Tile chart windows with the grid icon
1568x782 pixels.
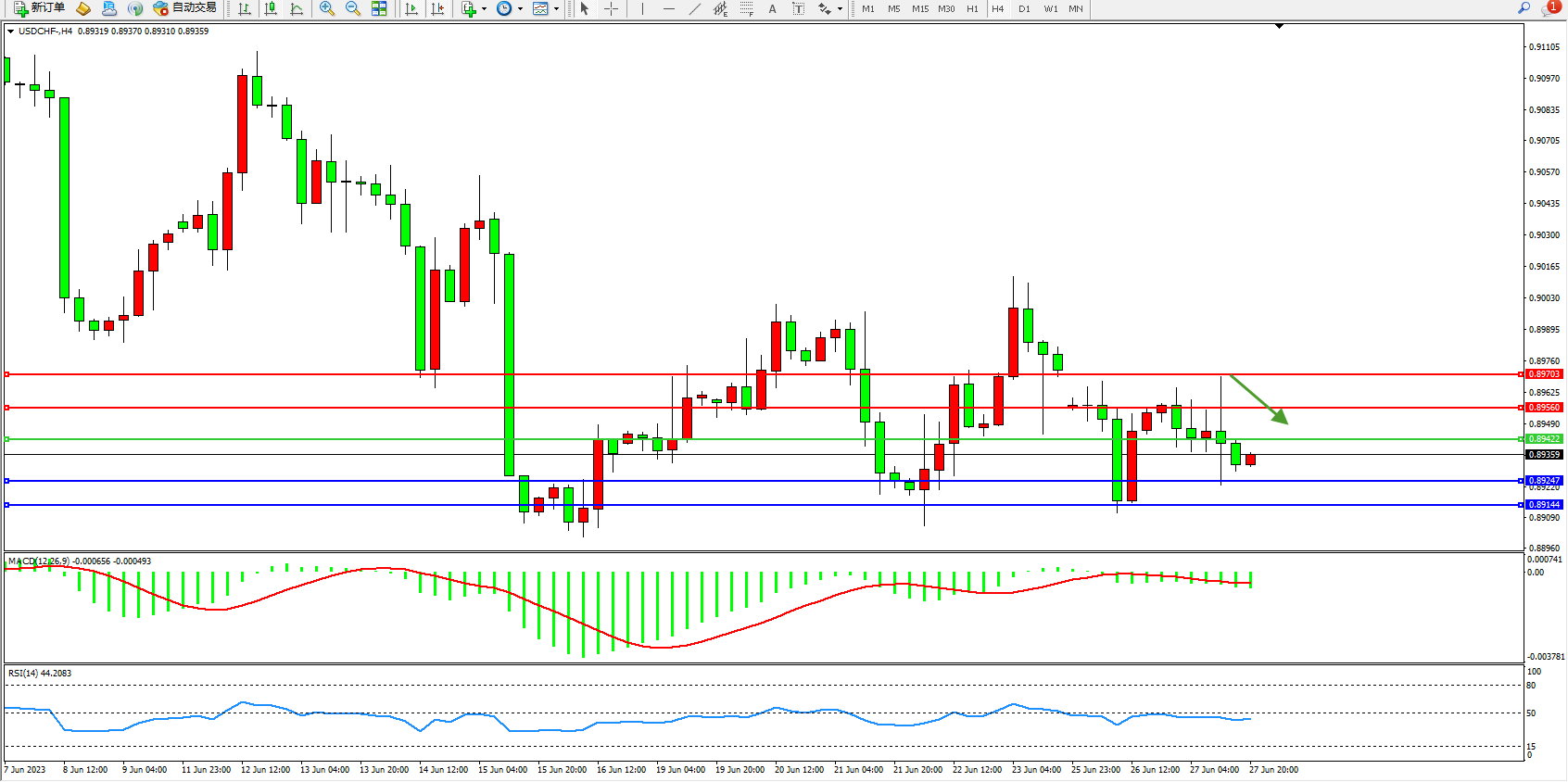[x=379, y=9]
